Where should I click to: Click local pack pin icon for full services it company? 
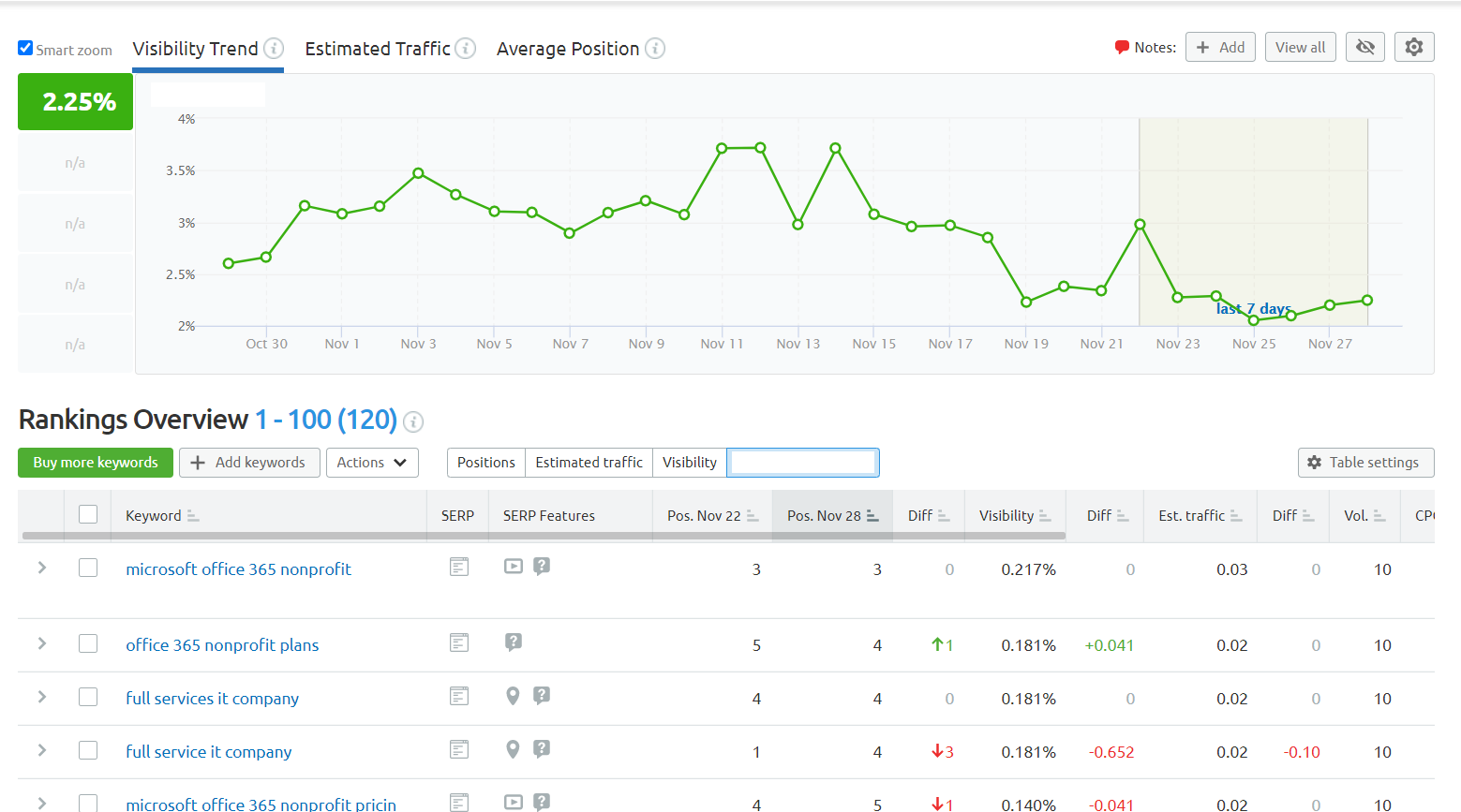tap(513, 696)
